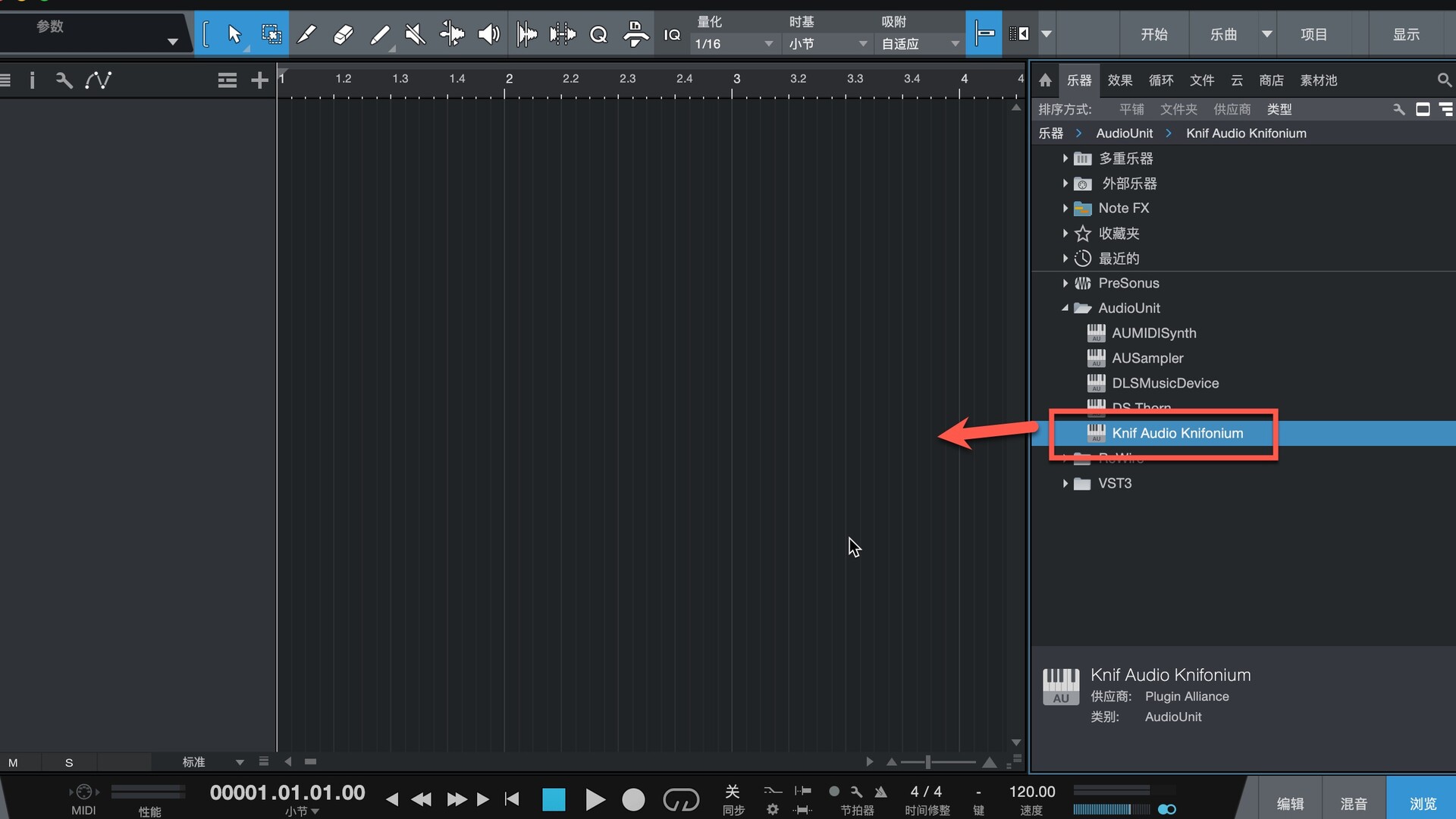
Task: Select the Mute tool
Action: tap(415, 34)
